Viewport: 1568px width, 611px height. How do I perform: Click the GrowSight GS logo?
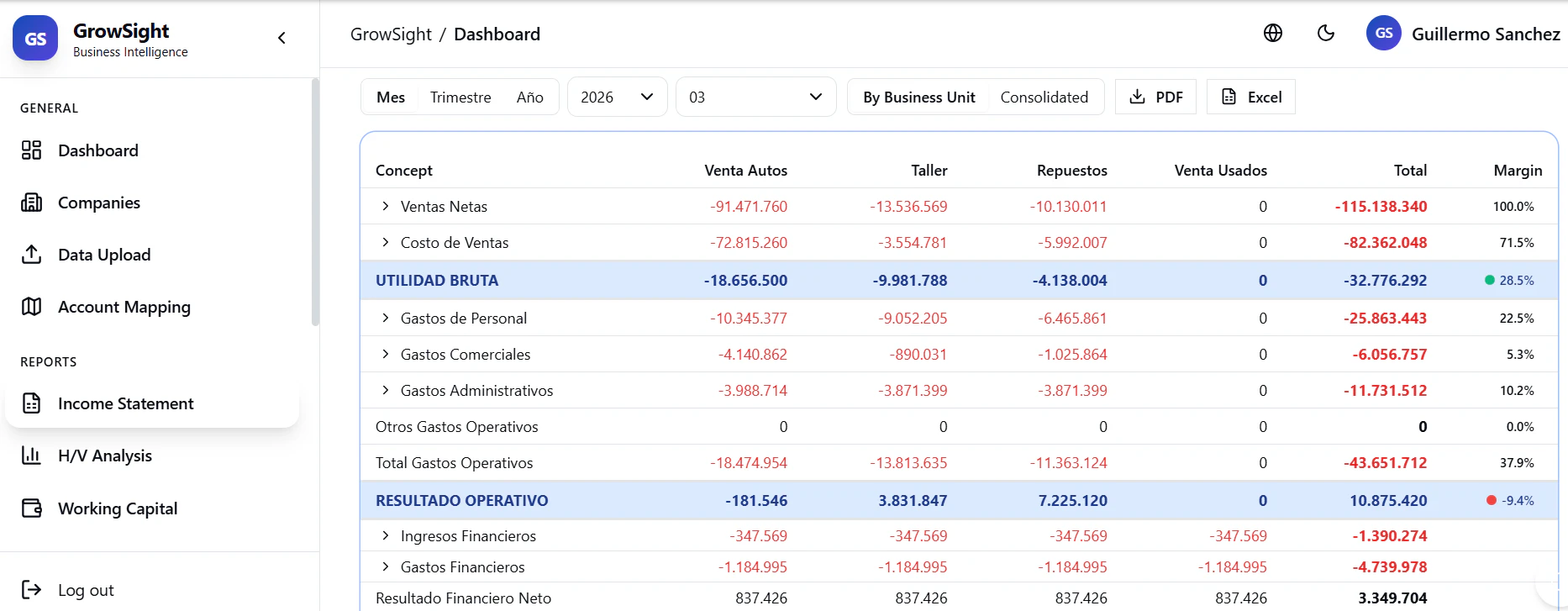tap(35, 38)
